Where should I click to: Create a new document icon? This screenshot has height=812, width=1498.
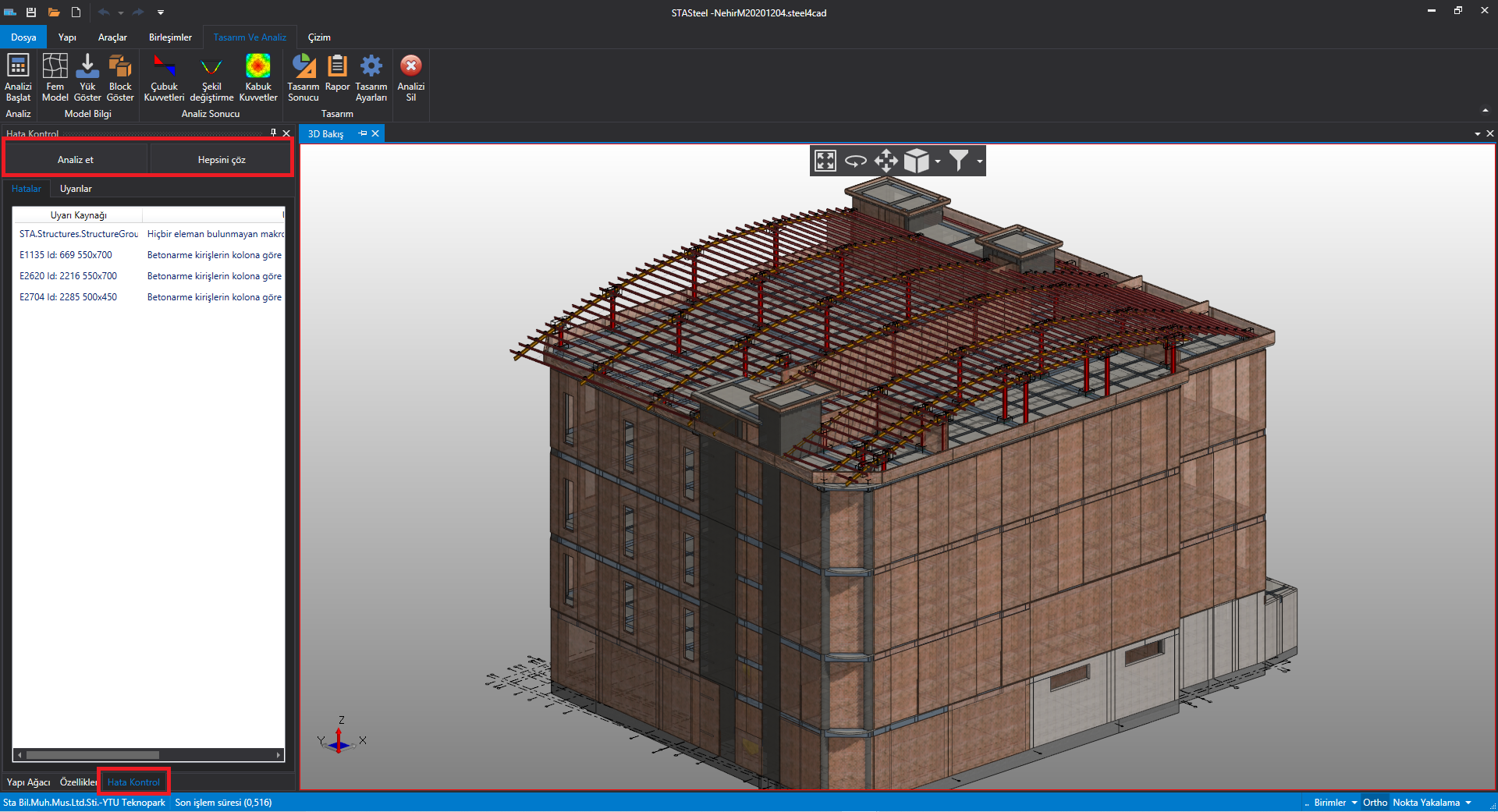coord(76,12)
